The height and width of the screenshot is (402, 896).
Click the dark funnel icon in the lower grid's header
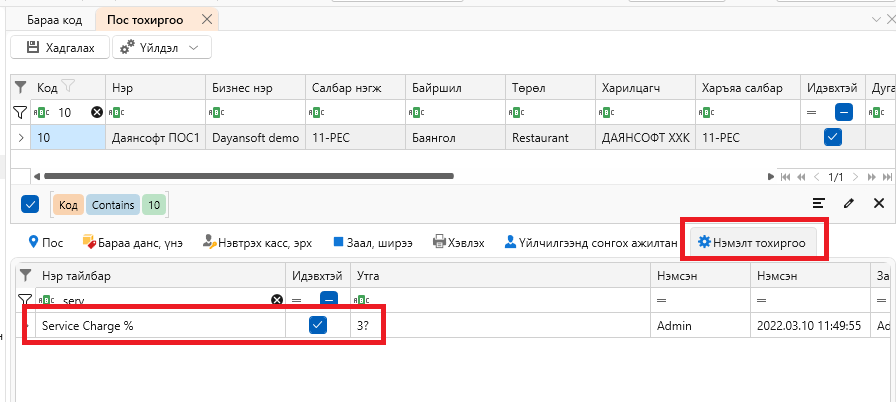25,276
